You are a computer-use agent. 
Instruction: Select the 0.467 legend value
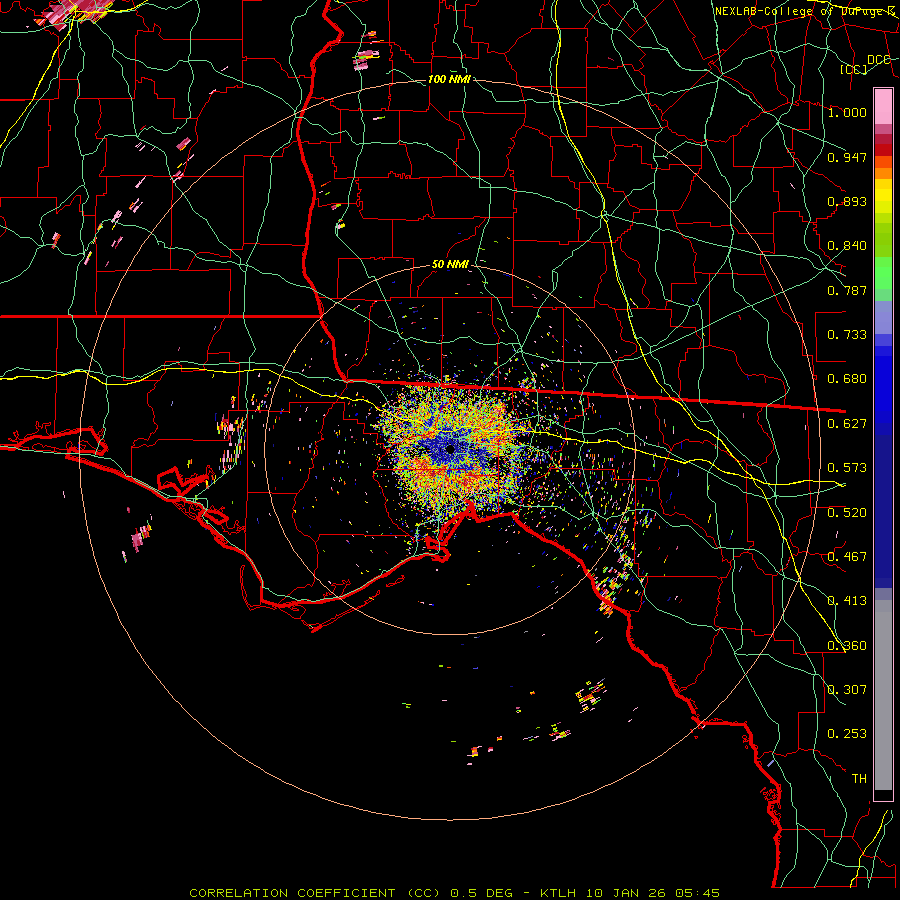point(847,556)
